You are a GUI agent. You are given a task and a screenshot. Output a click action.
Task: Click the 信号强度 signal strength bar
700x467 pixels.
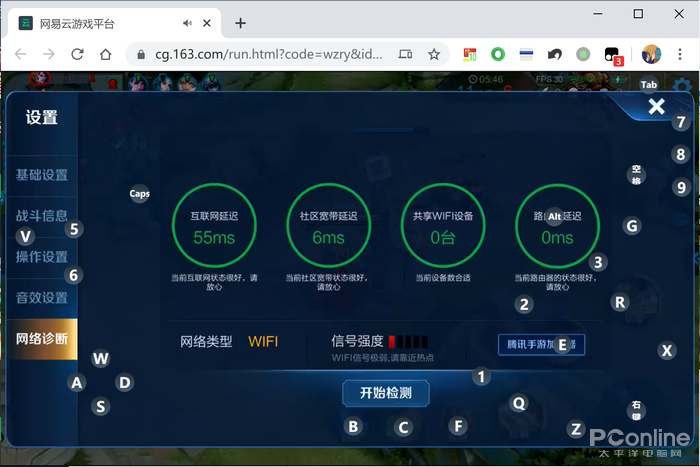pyautogui.click(x=408, y=342)
